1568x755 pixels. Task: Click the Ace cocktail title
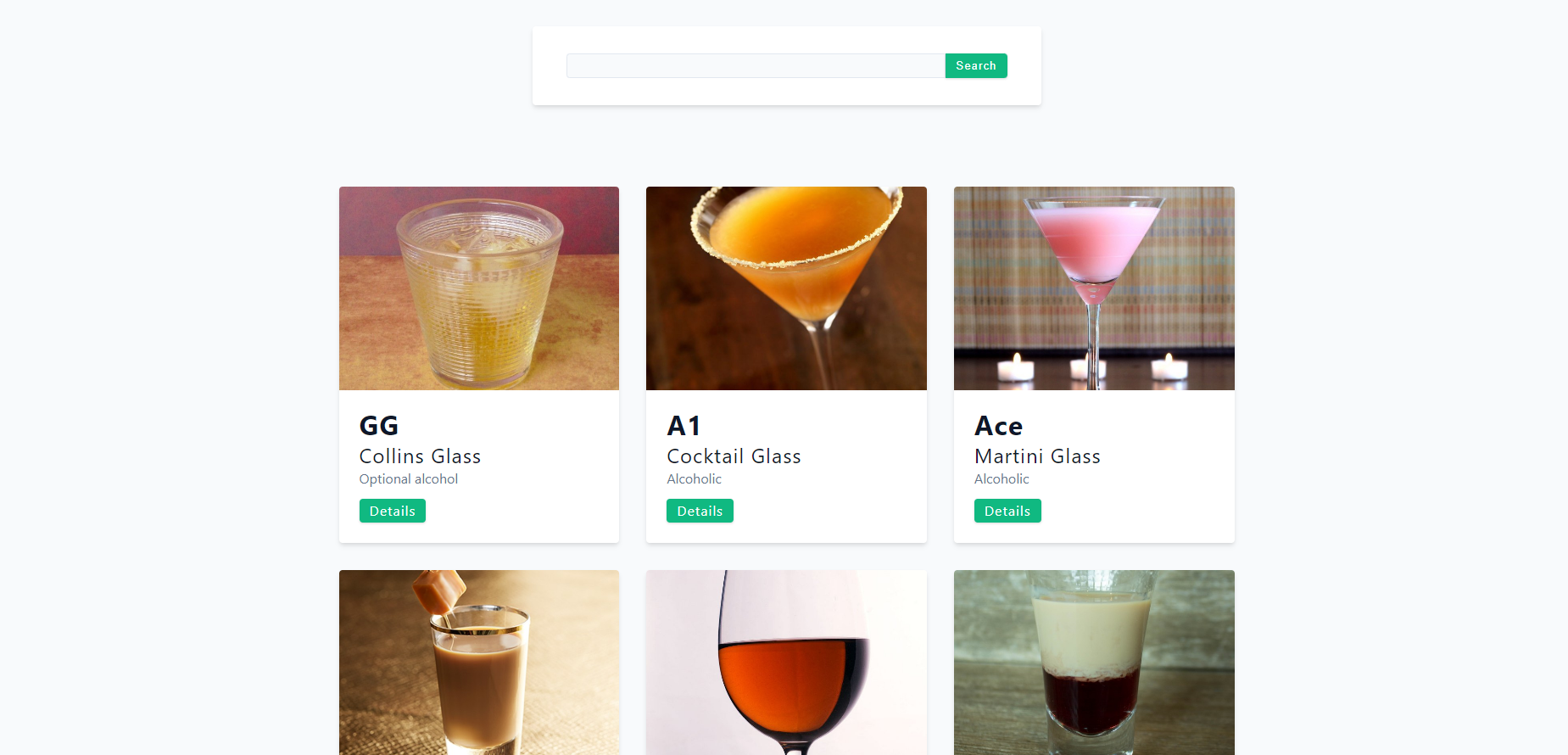tap(998, 426)
